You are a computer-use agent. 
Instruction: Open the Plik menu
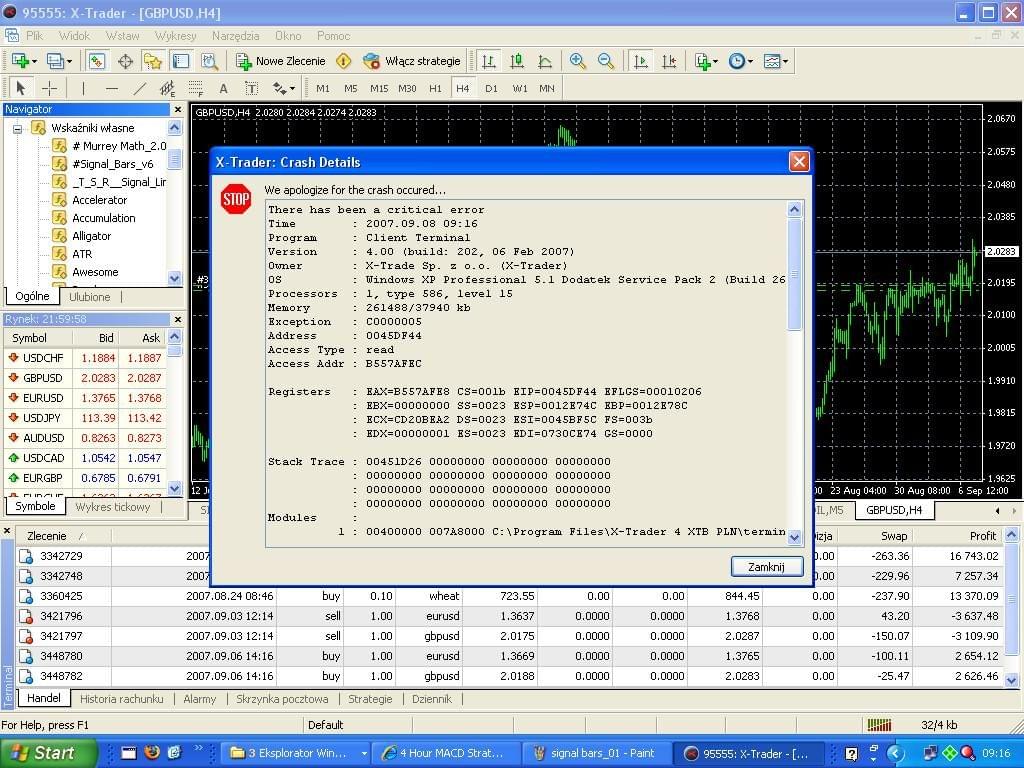pos(34,36)
